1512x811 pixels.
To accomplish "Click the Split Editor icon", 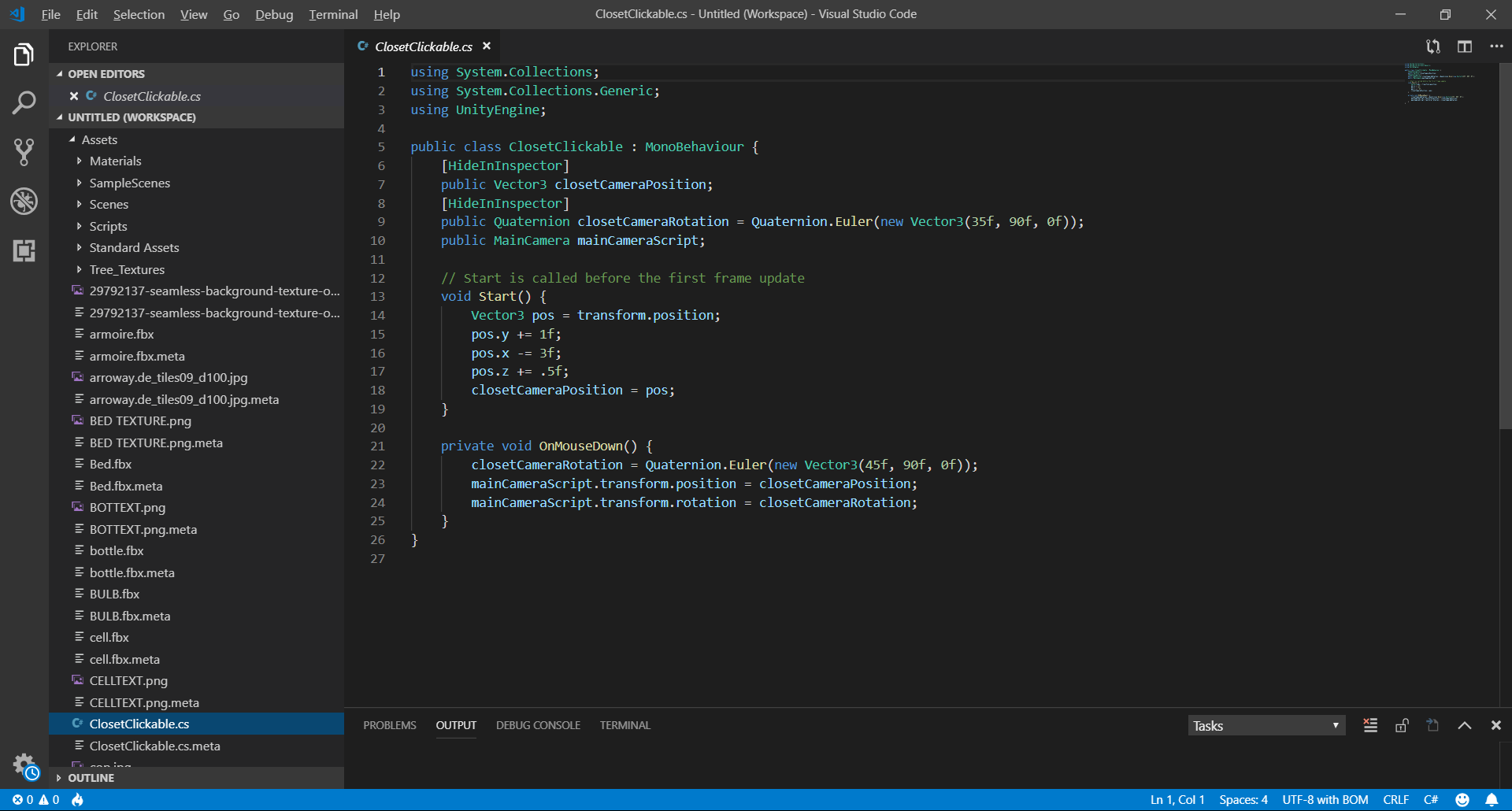I will click(x=1464, y=46).
